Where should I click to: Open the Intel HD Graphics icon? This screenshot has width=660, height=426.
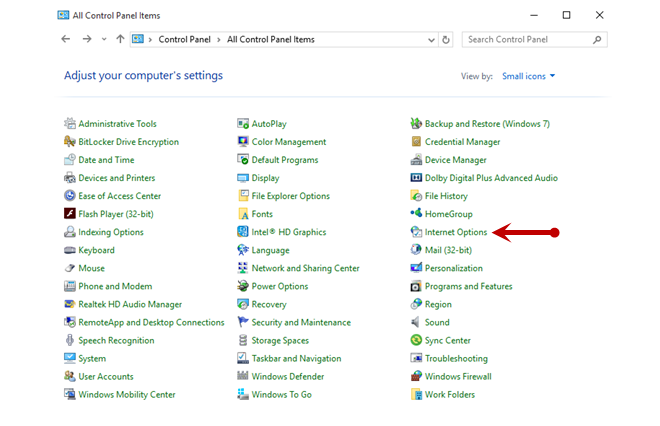point(243,232)
